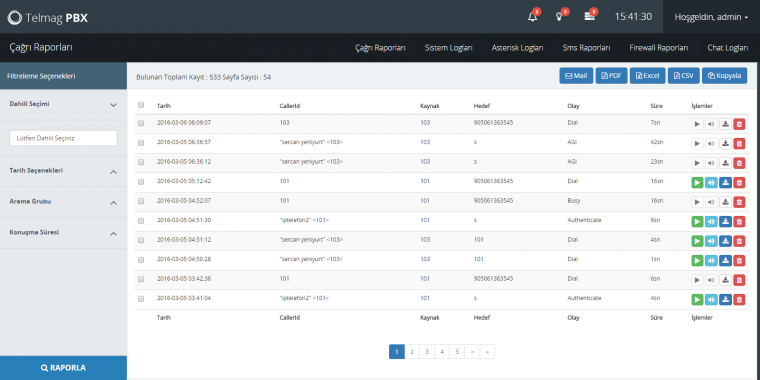760x380 pixels.
Task: Download recording for 2016-03-05 04:50:28 row
Action: (x=725, y=260)
